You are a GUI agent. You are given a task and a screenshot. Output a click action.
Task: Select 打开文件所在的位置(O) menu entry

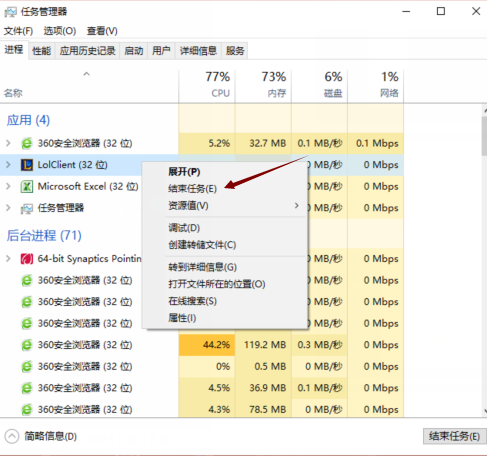pos(217,284)
